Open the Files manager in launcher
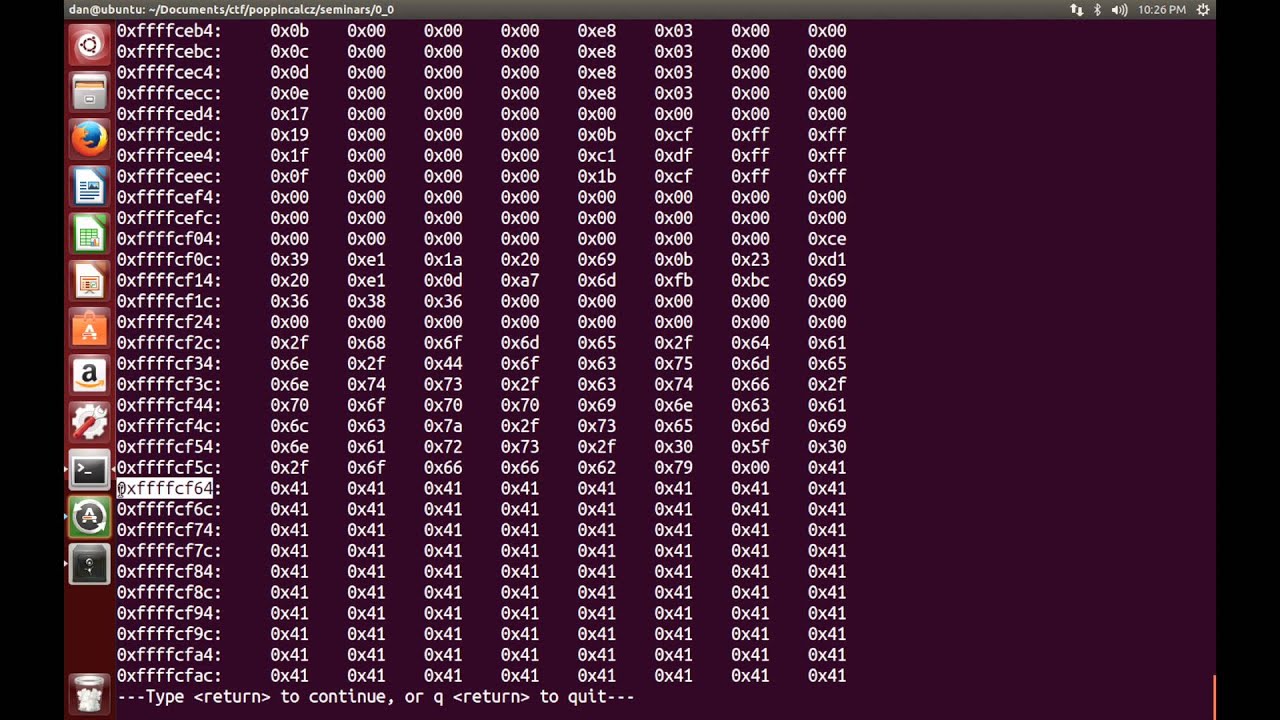The height and width of the screenshot is (720, 1280). [x=89, y=92]
